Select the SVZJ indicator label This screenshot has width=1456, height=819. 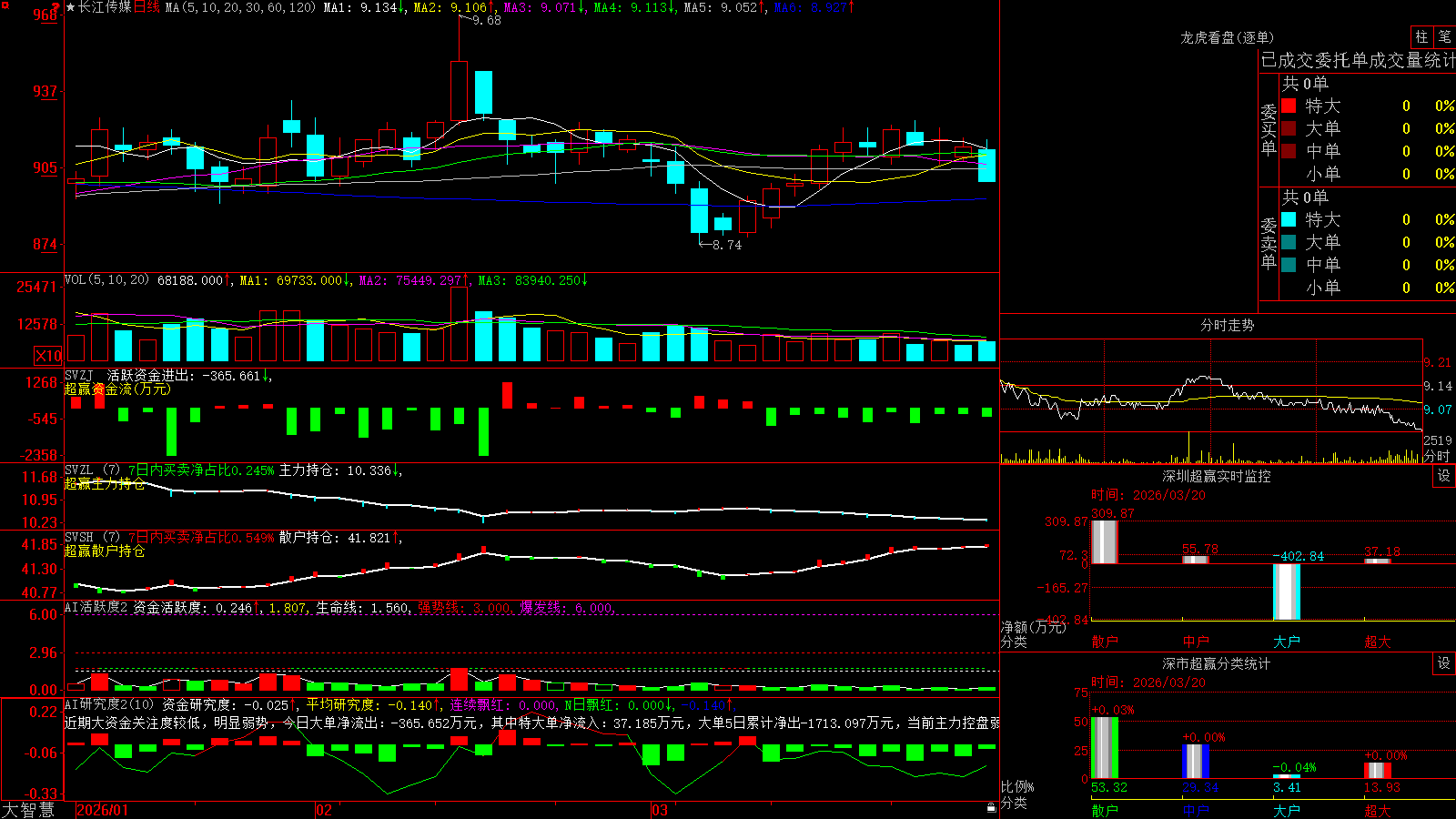pyautogui.click(x=78, y=375)
